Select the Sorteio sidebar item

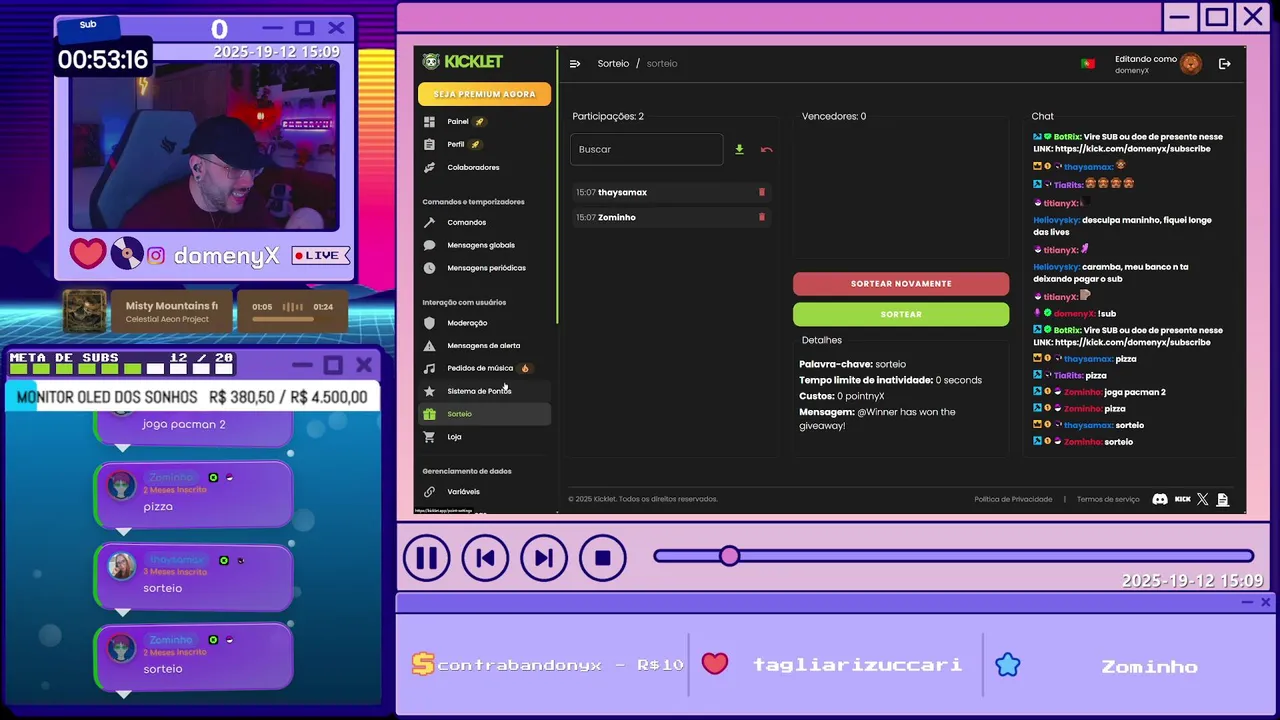(484, 414)
